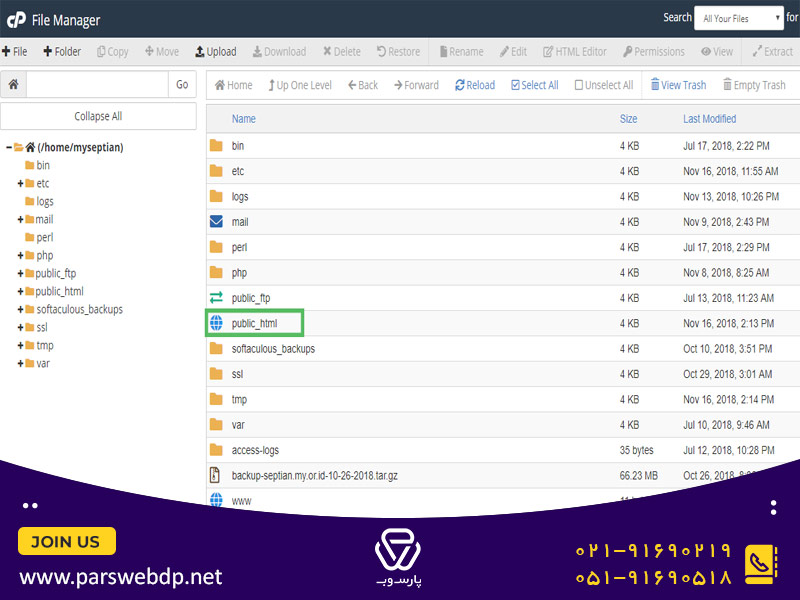The width and height of the screenshot is (800, 600).
Task: Select the logs row in file list
Action: tap(503, 196)
